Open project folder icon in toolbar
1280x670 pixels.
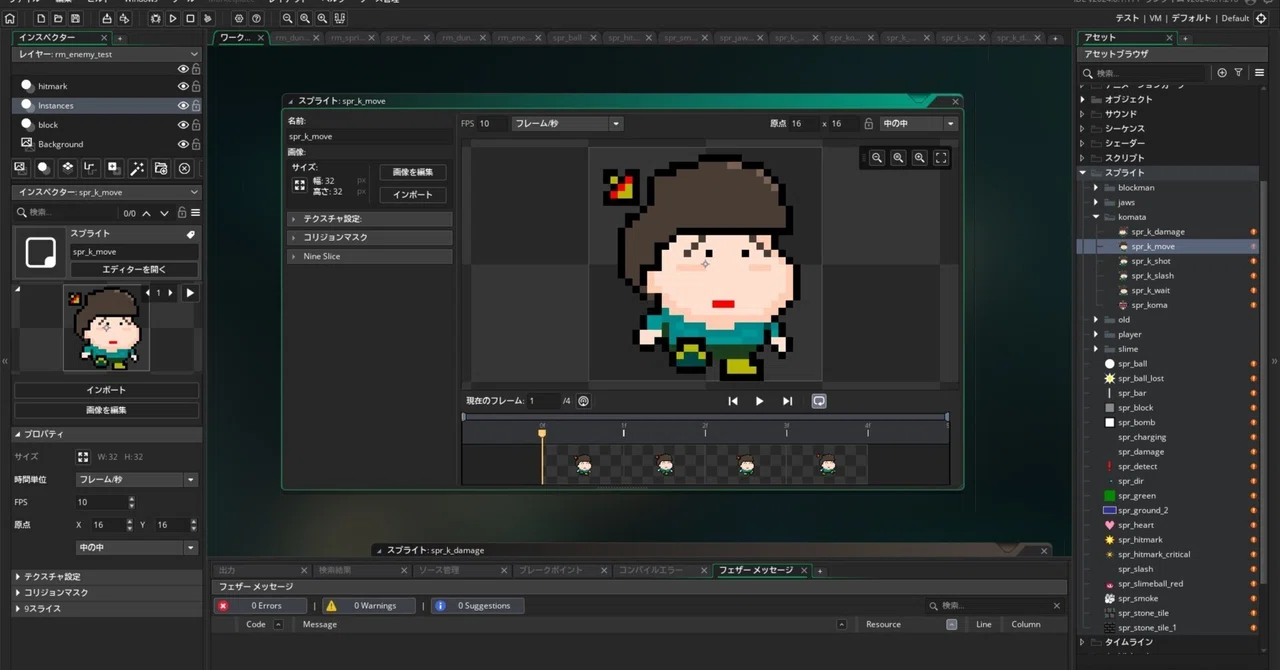pos(58,18)
